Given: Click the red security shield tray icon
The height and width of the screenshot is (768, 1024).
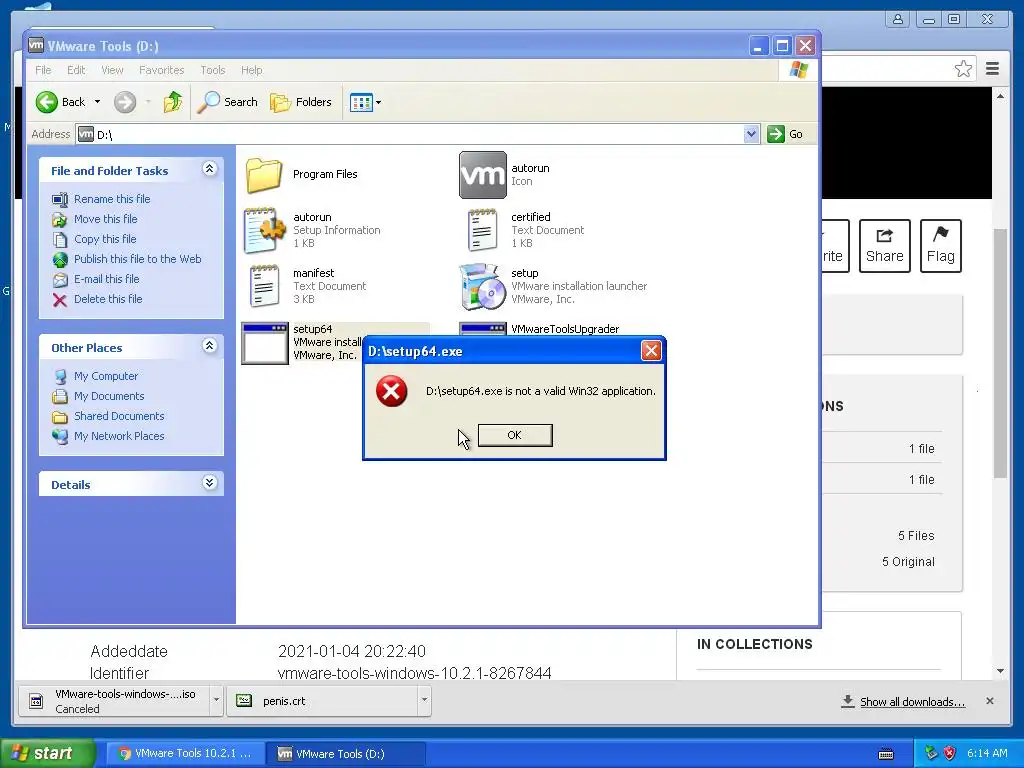Looking at the screenshot, I should (950, 753).
